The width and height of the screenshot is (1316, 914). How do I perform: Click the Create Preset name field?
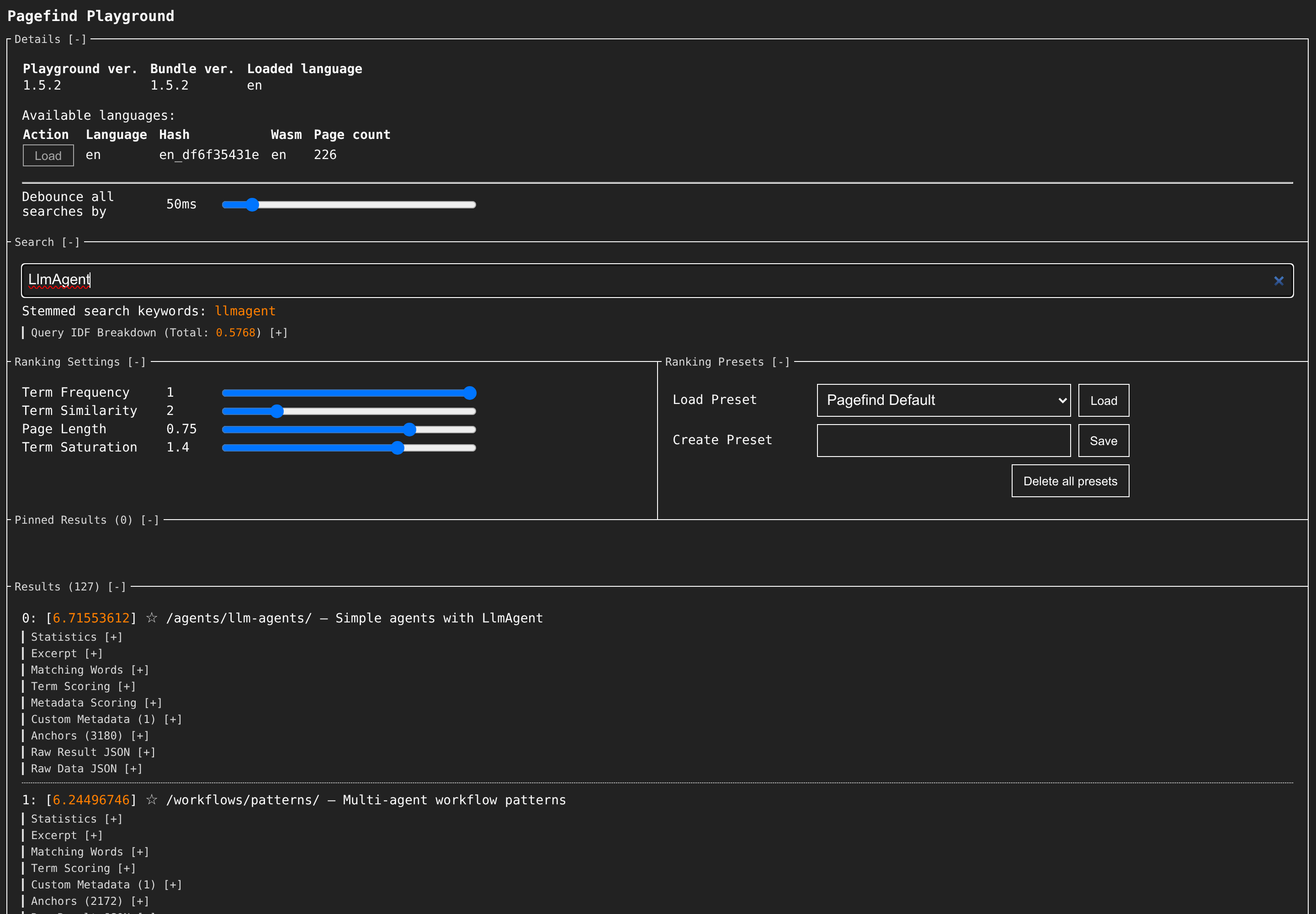[943, 441]
